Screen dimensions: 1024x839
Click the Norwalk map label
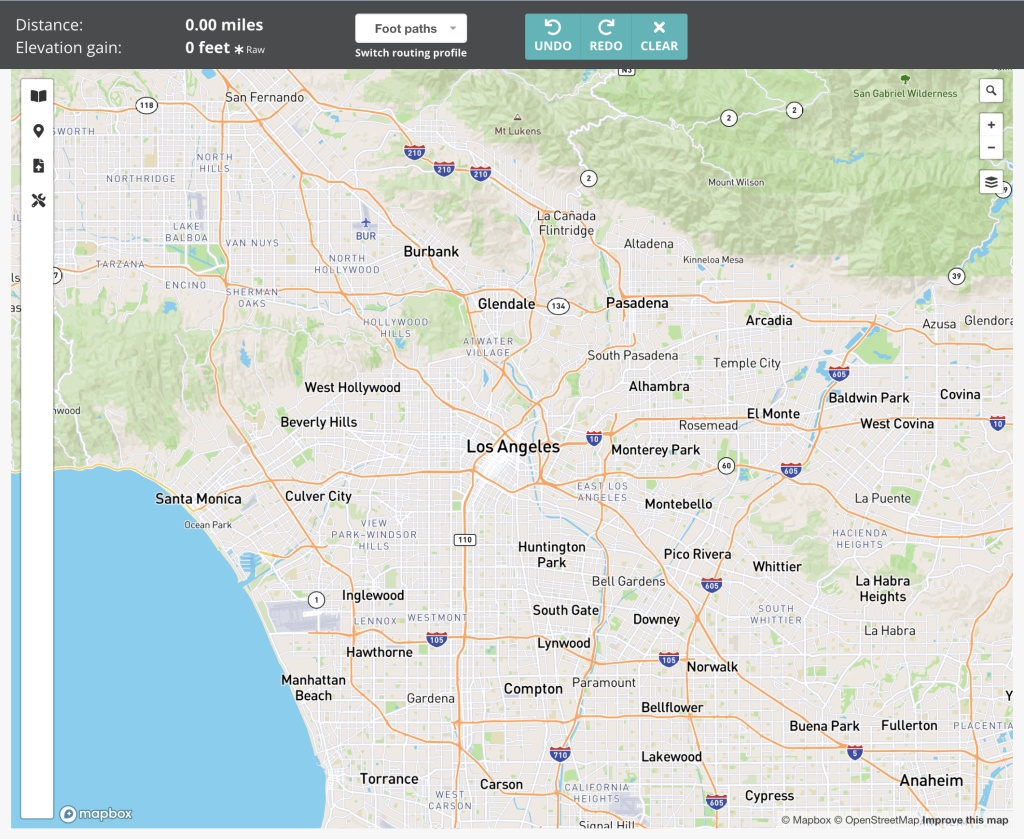[712, 667]
